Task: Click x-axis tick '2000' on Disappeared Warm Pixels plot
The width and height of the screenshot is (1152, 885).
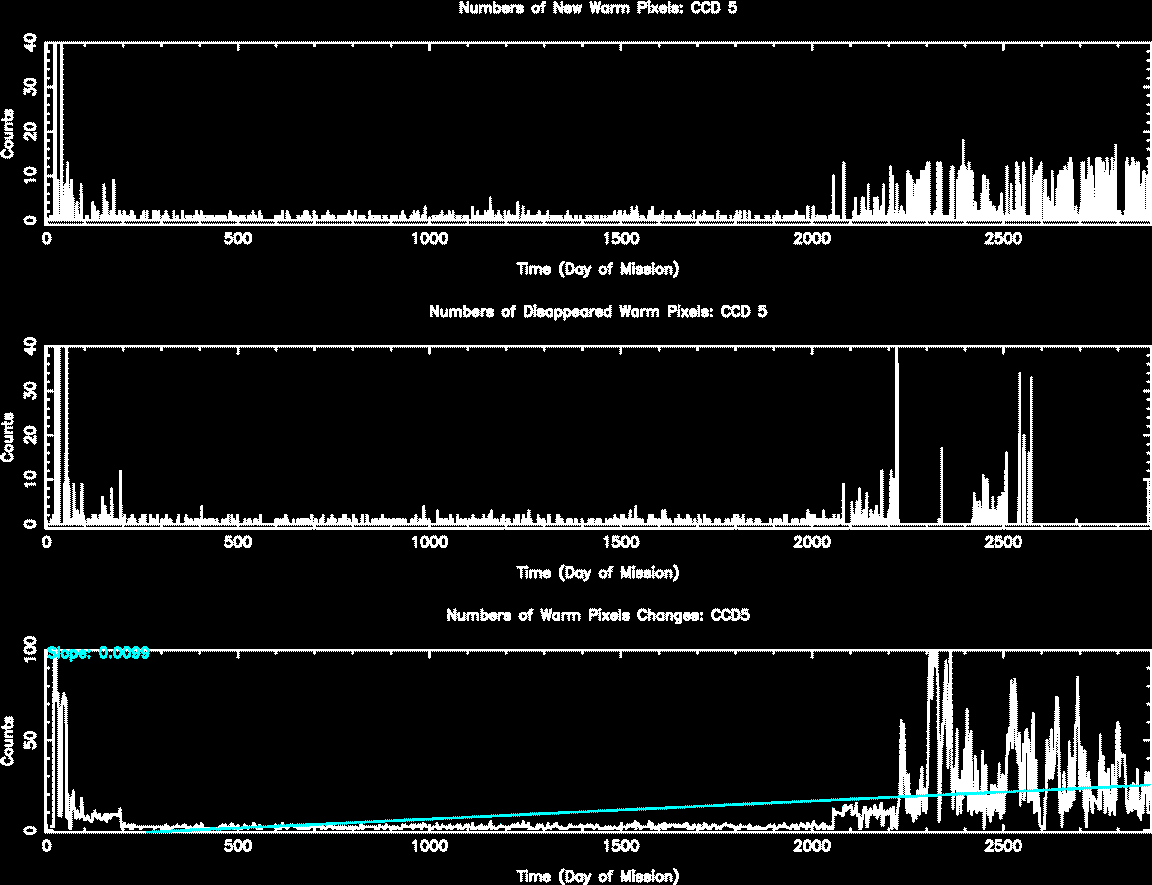Action: [x=812, y=542]
